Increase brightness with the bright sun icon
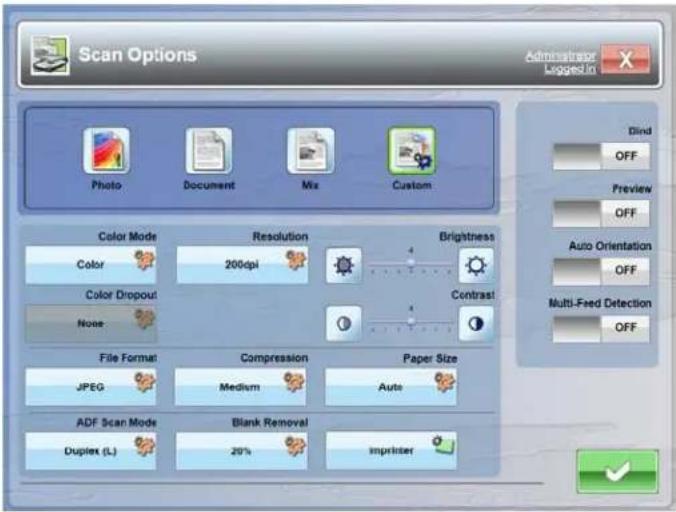The image size is (676, 512). pyautogui.click(x=476, y=265)
